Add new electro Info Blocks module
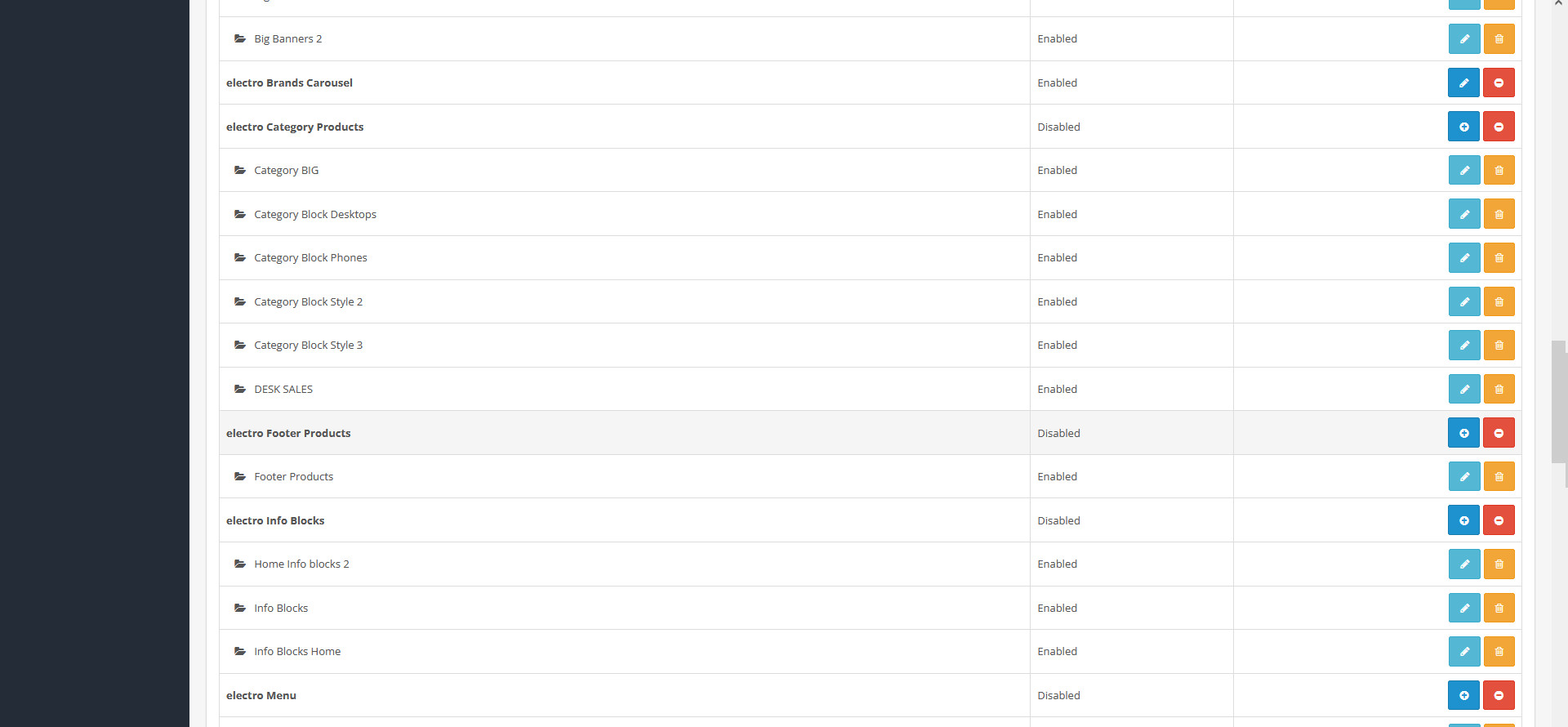The width and height of the screenshot is (1568, 727). click(x=1464, y=520)
